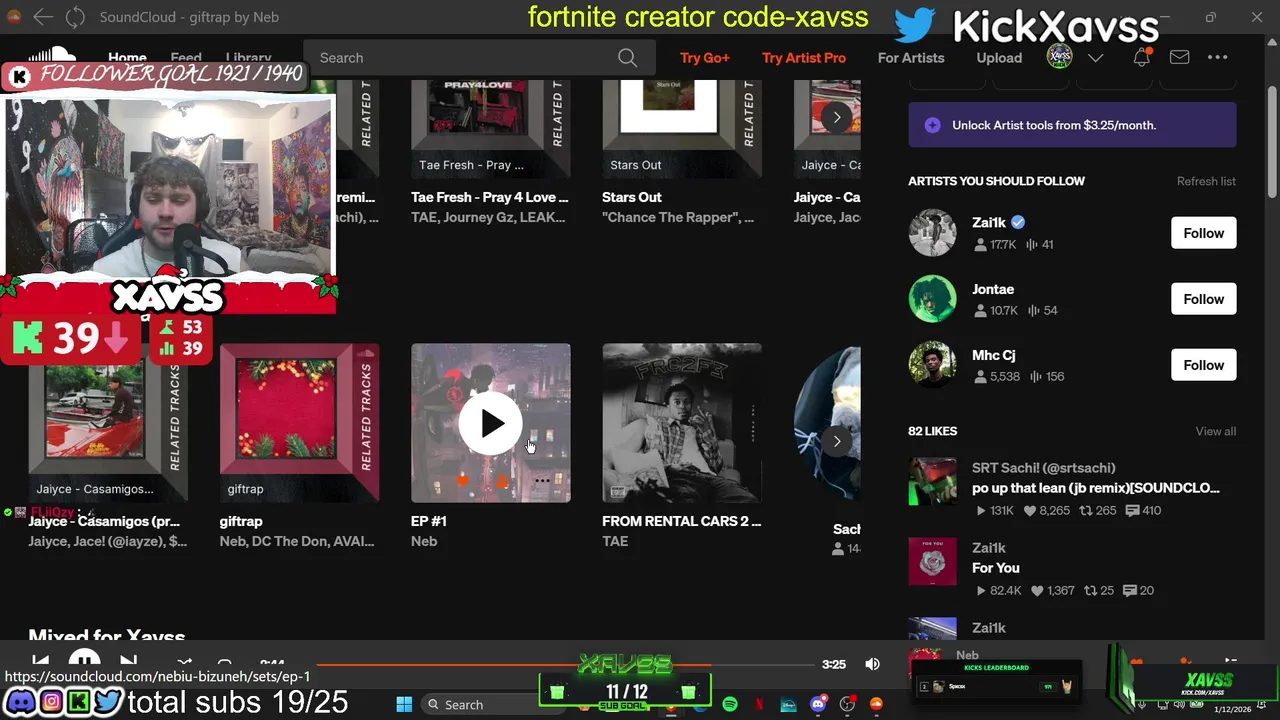This screenshot has width=1280, height=720.
Task: Open Jontae's green avatar
Action: 932,299
